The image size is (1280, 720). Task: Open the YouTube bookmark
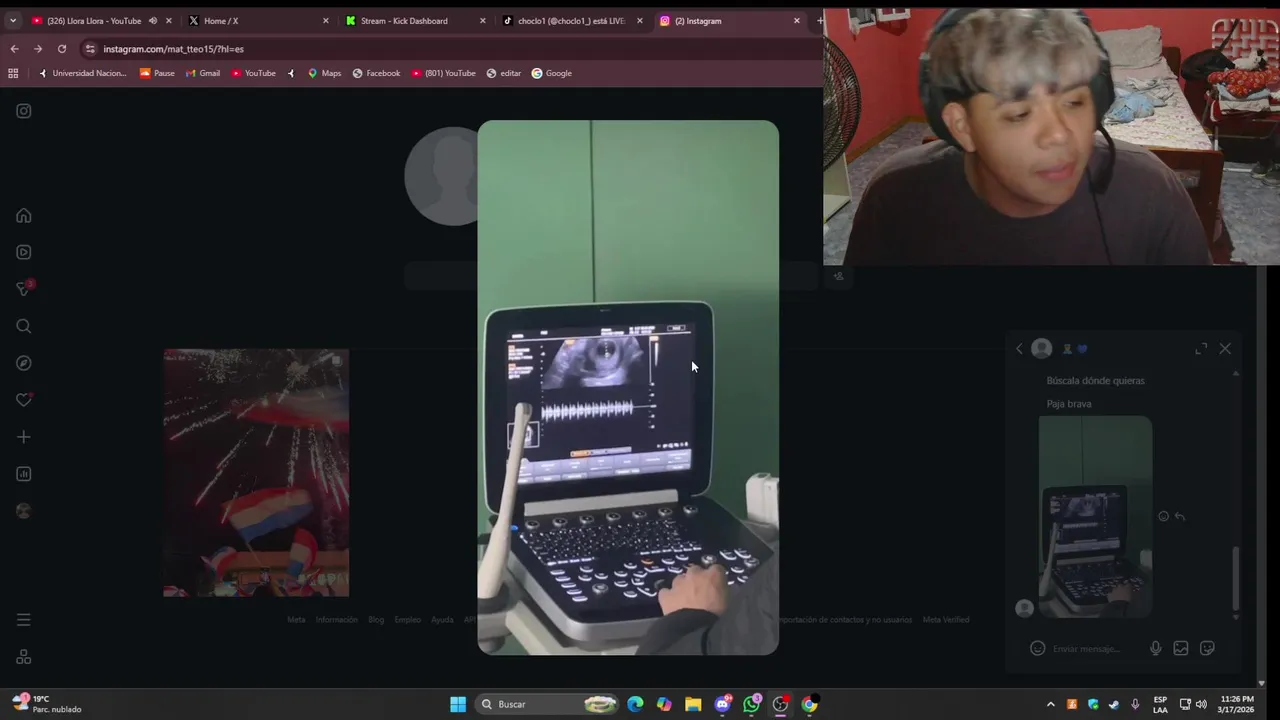click(x=253, y=73)
